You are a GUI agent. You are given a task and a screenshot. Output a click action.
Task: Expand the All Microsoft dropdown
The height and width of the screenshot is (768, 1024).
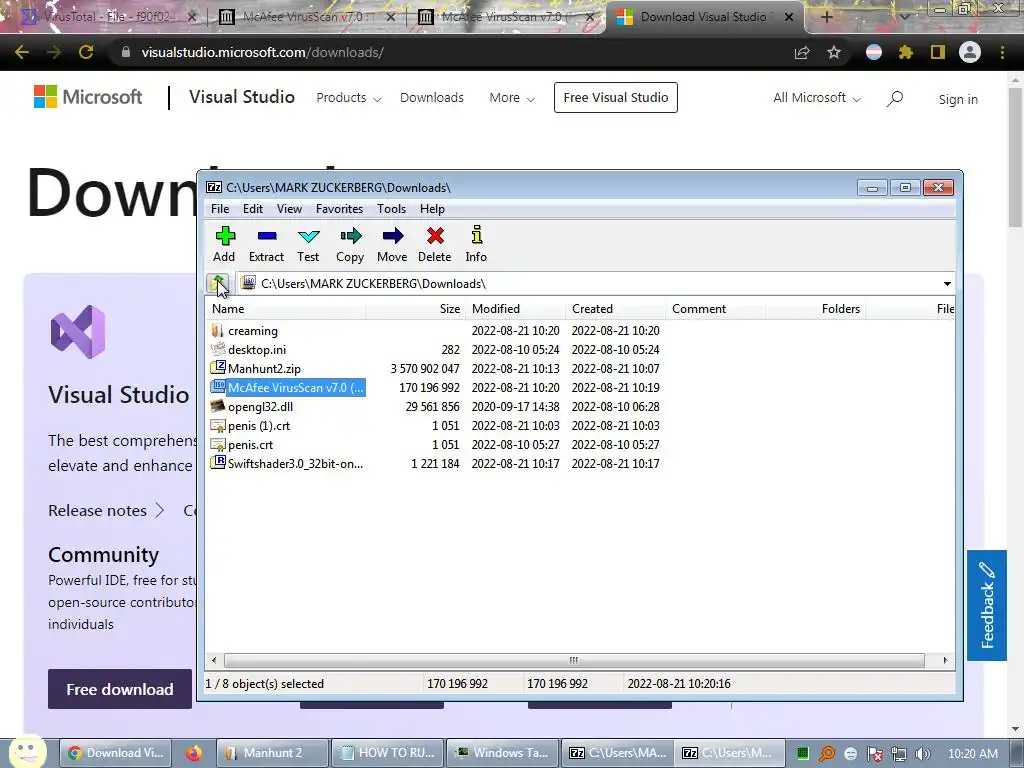817,98
